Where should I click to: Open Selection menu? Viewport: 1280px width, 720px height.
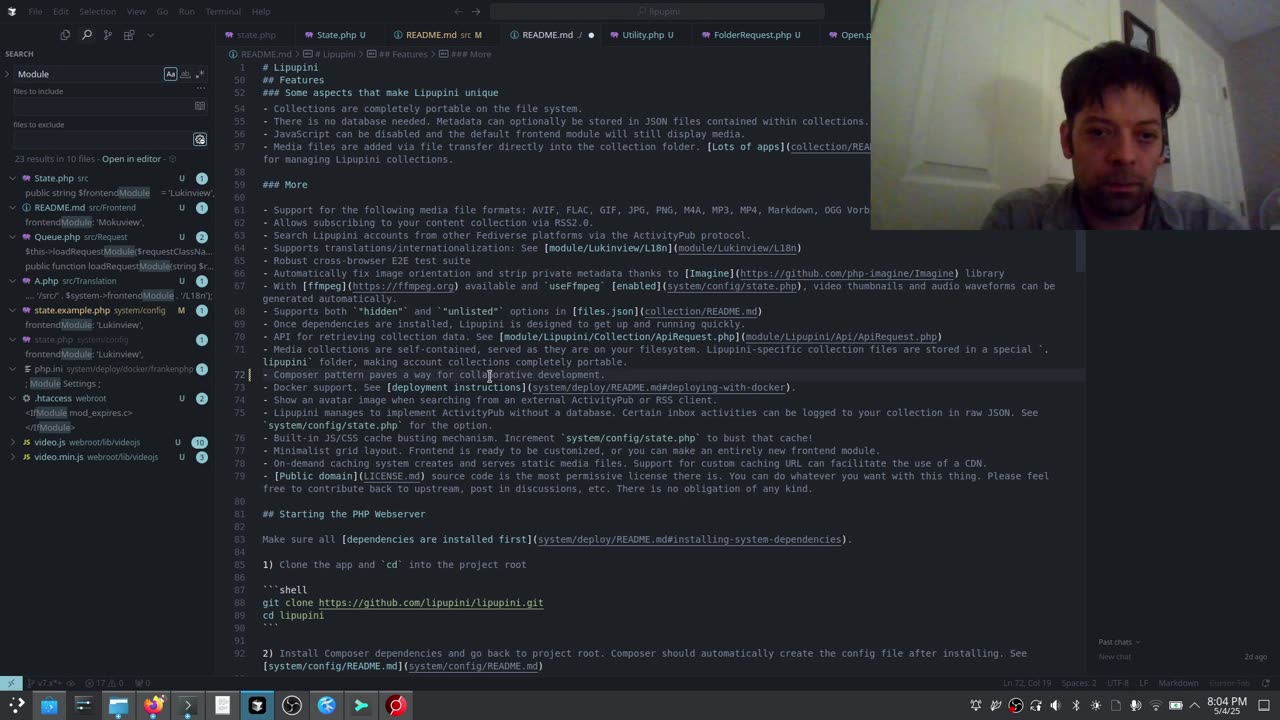click(x=97, y=11)
